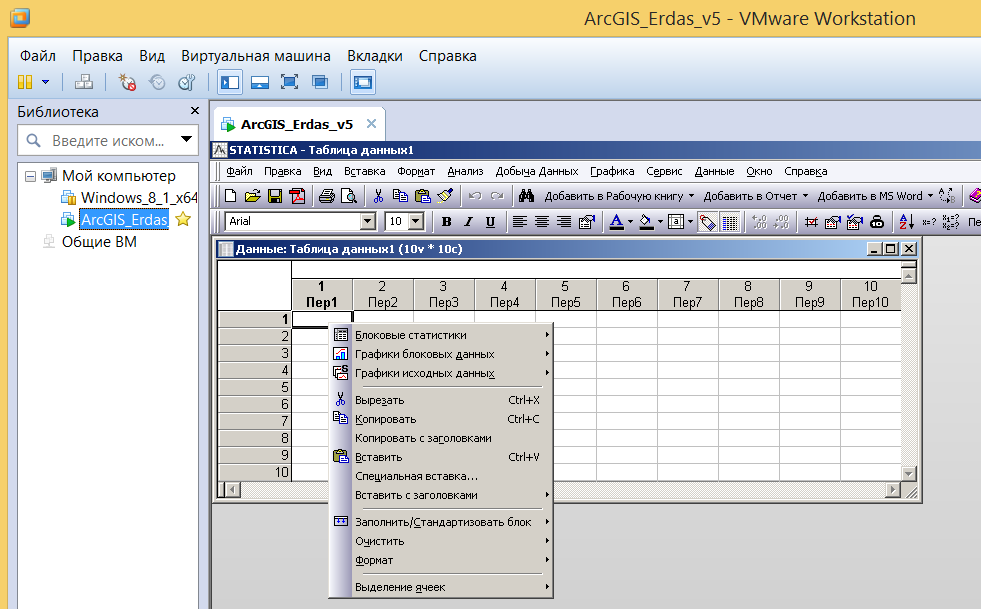
Task: Click the send Ctrl+Alt+Del icon
Action: coord(84,82)
